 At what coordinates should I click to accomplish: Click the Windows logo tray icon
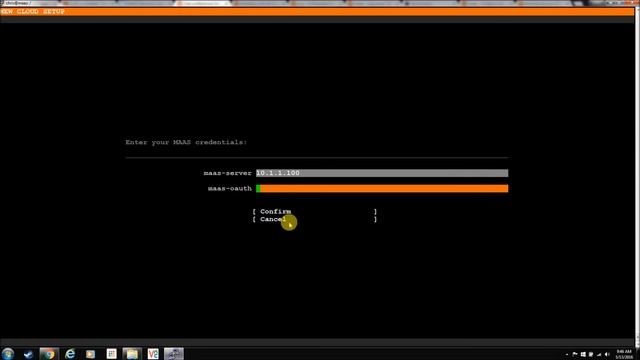pyautogui.click(x=583, y=354)
